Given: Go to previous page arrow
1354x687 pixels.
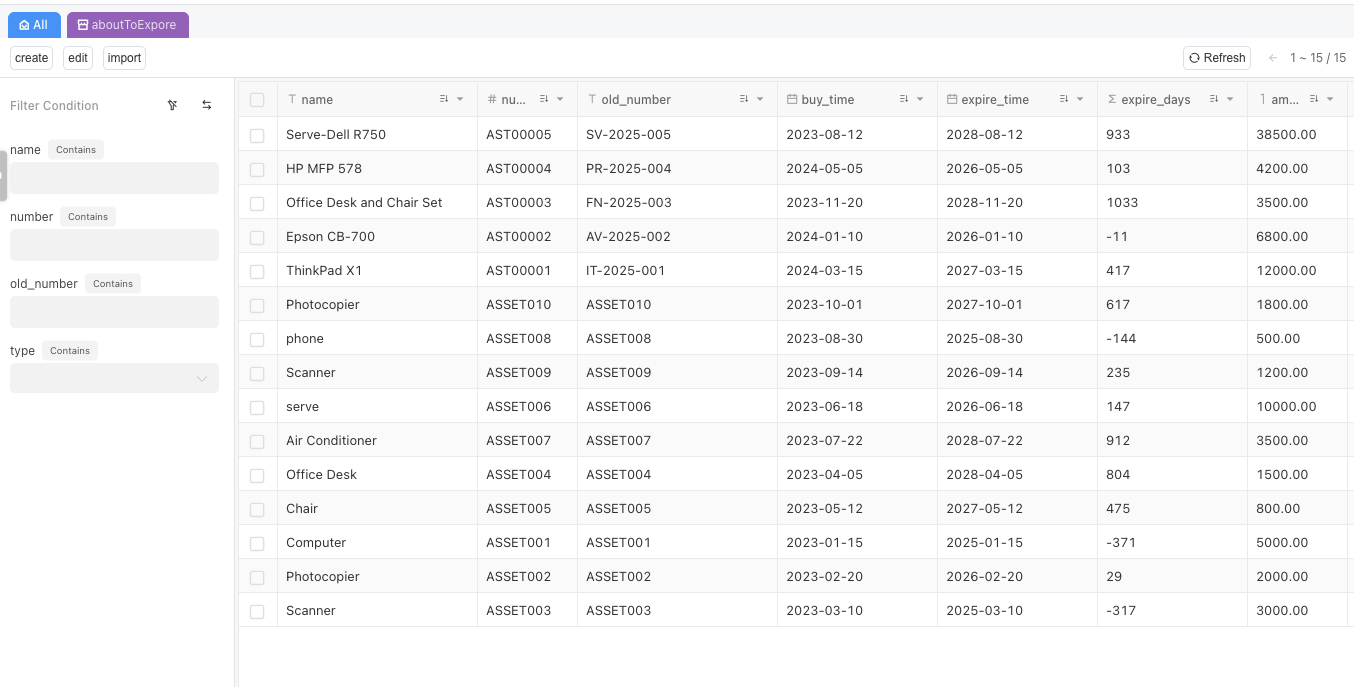Looking at the screenshot, I should [1273, 58].
